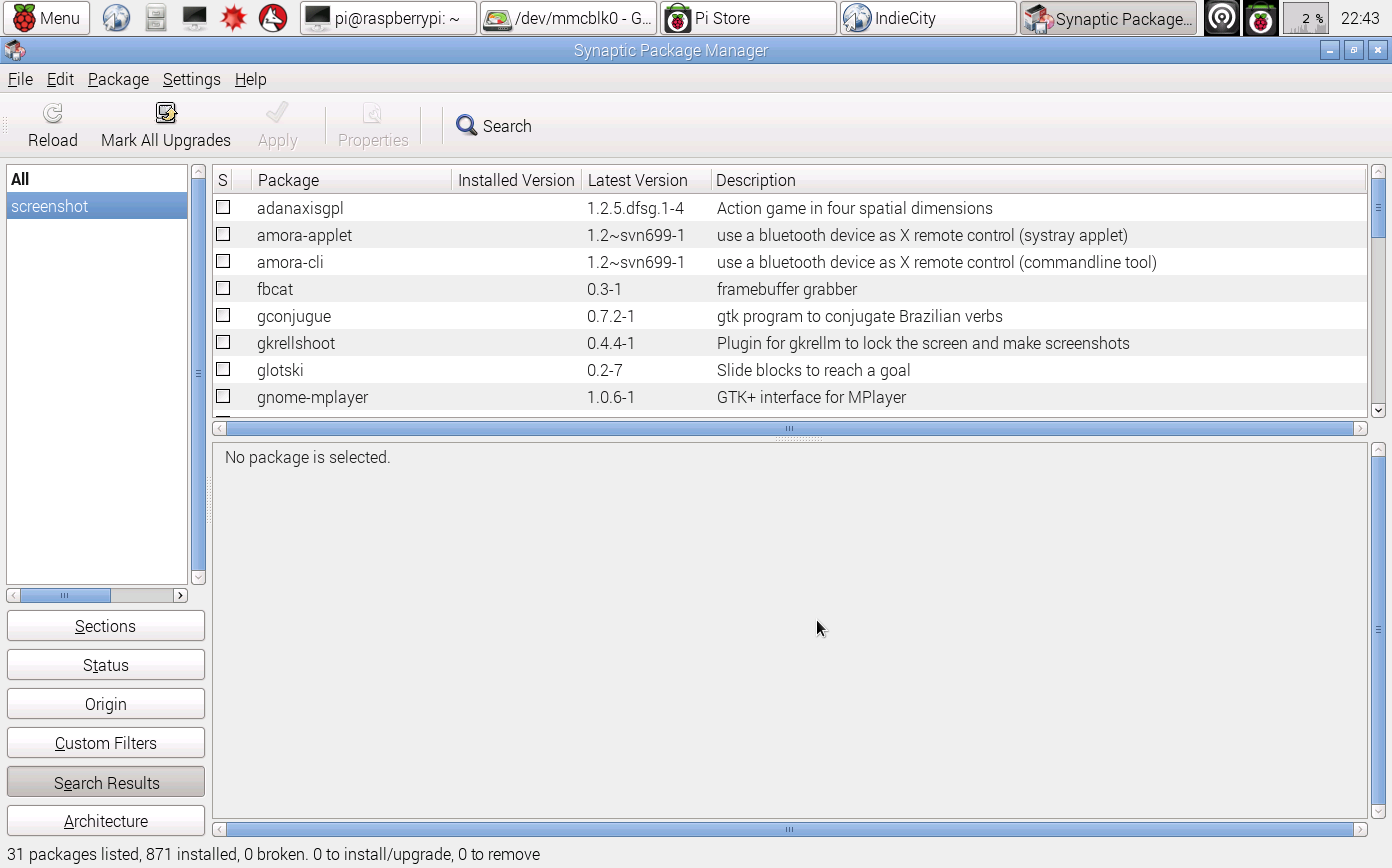Open the Package menu
This screenshot has width=1392, height=868.
pyautogui.click(x=118, y=79)
